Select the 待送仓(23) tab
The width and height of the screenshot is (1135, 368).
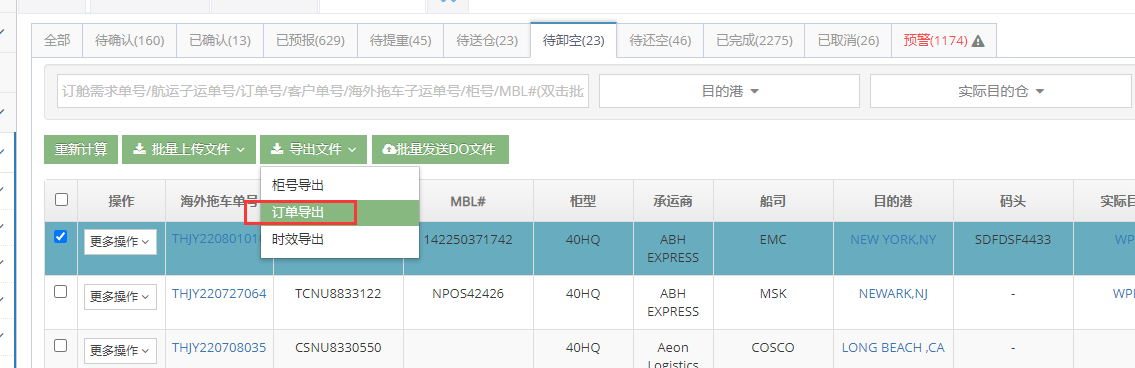coord(487,41)
